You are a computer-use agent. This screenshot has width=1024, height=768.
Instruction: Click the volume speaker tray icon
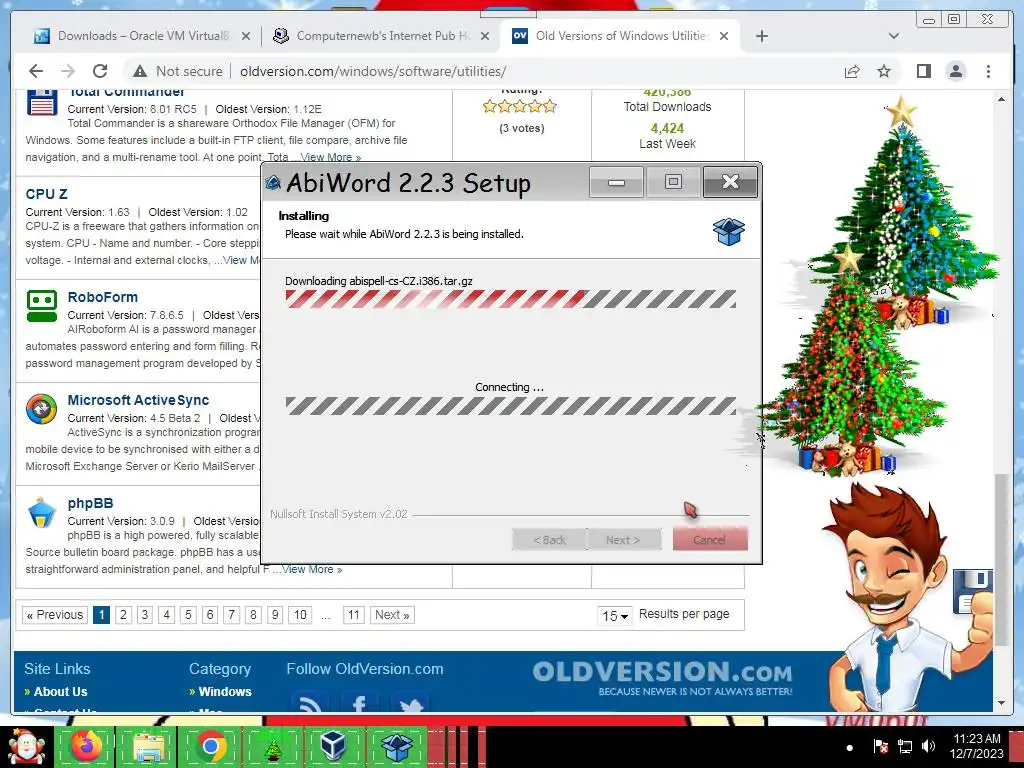tap(928, 746)
